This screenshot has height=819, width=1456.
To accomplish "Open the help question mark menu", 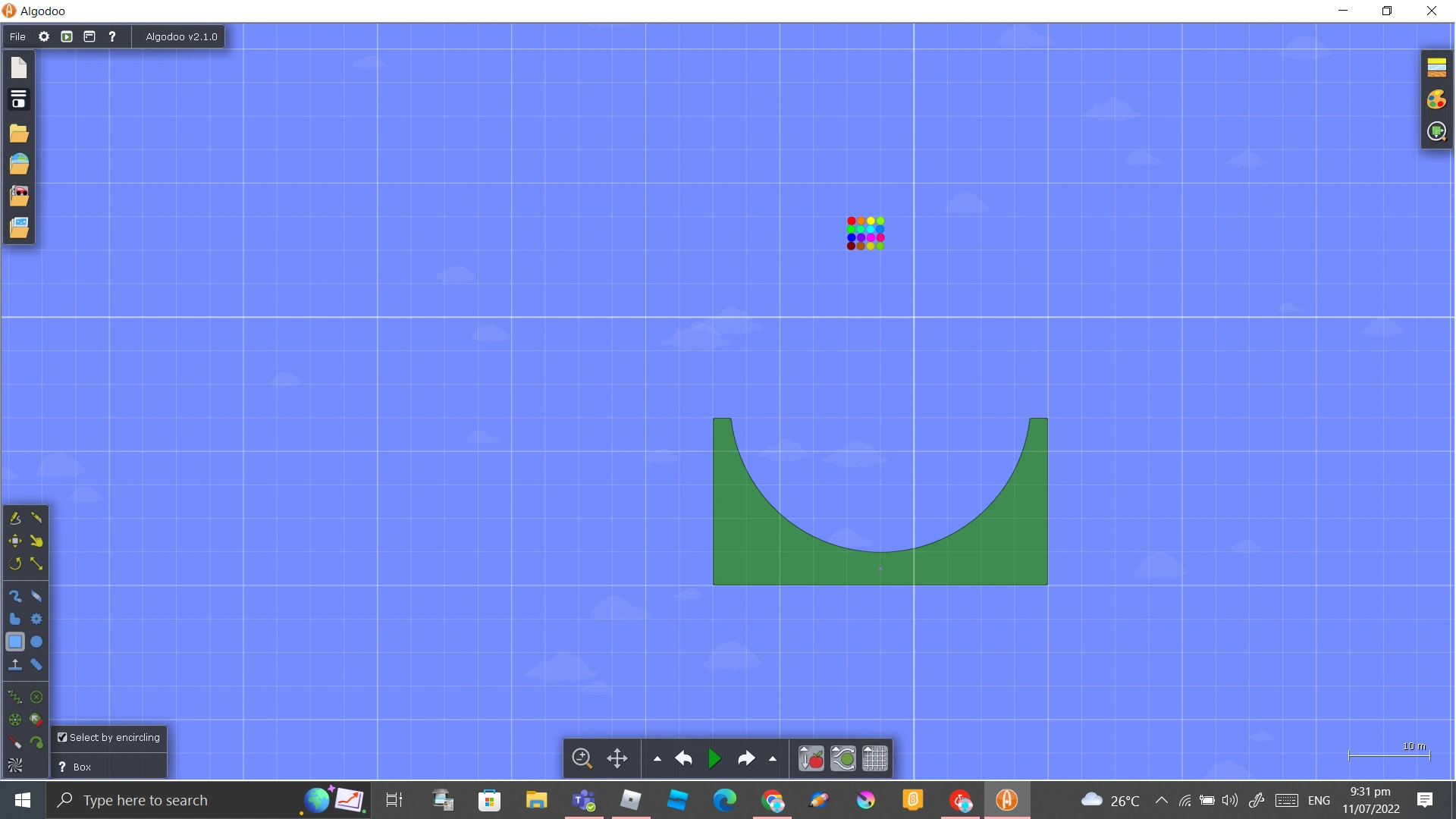I will [x=112, y=36].
